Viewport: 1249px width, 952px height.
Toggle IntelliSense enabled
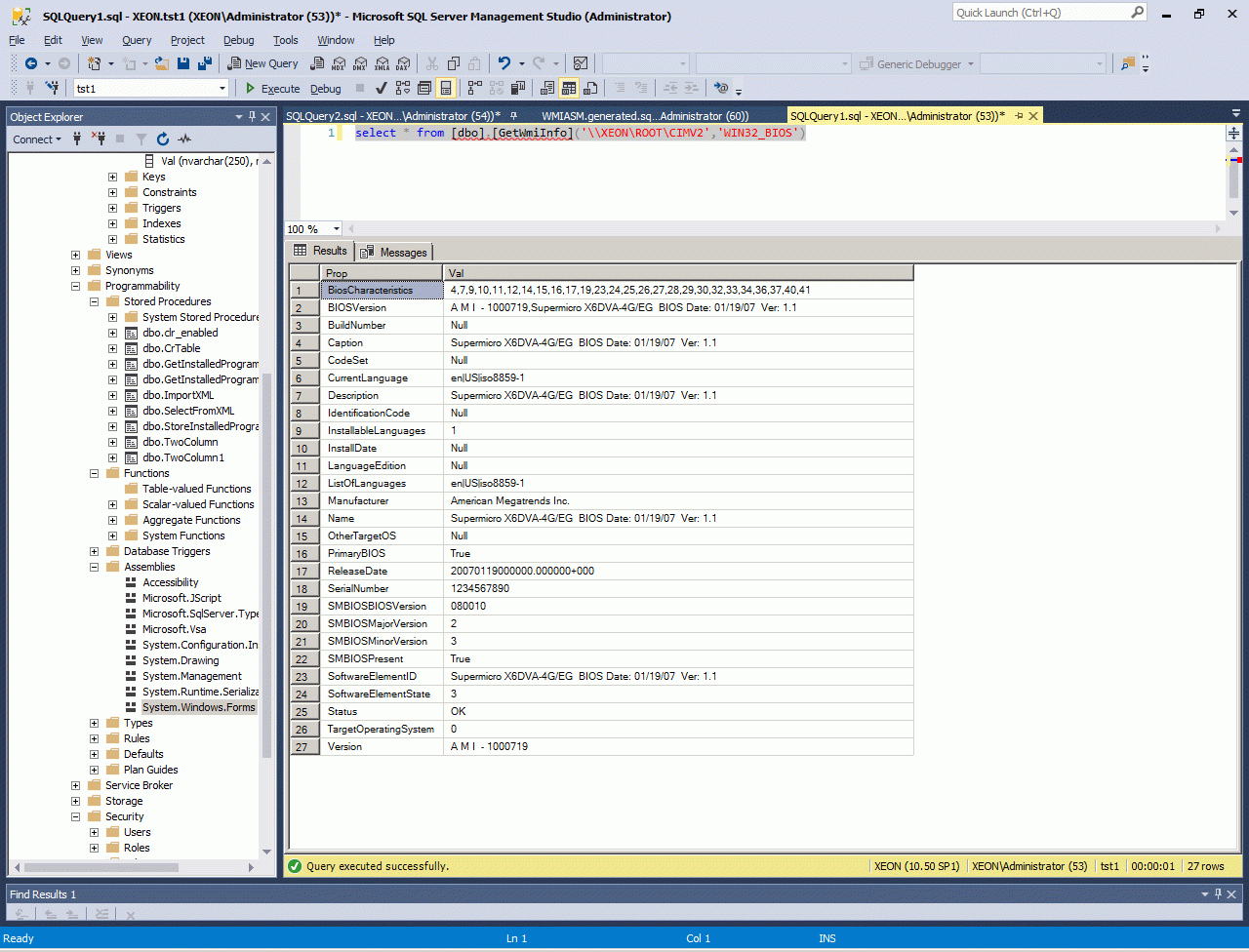[446, 88]
